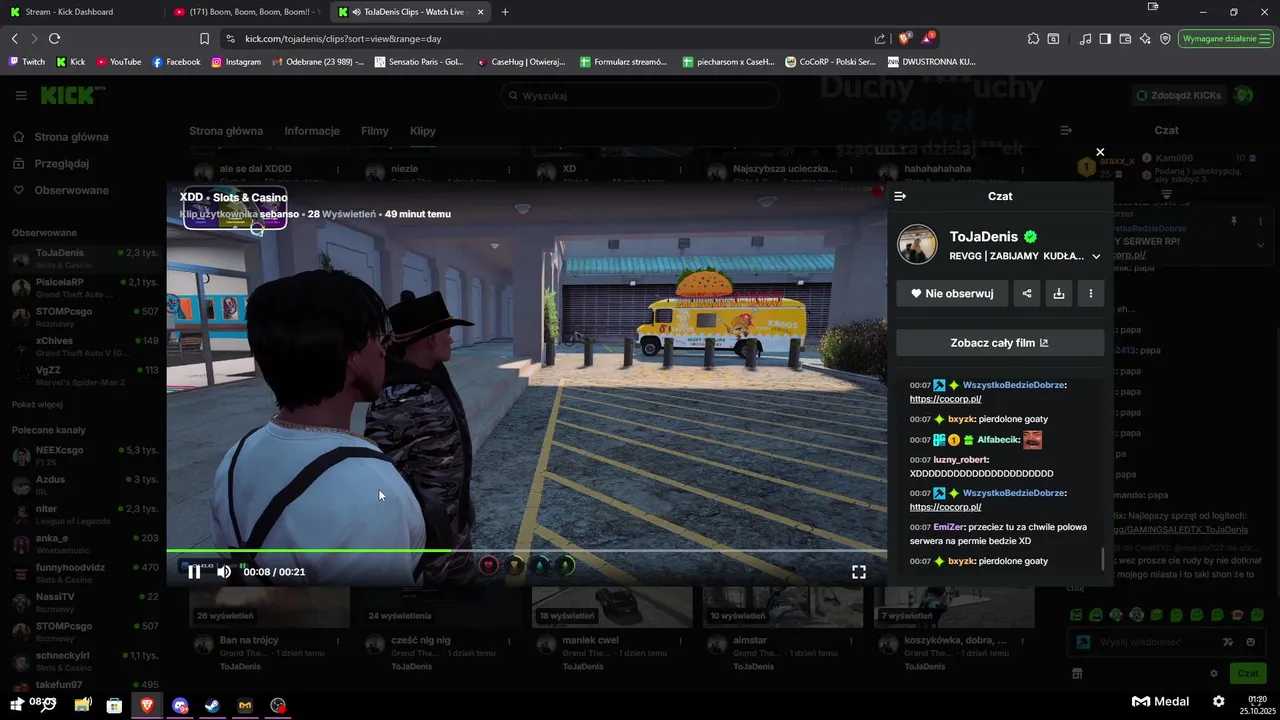Open OBS Studio taskbar icon
Screen dimensions: 1280x720
tap(278, 705)
